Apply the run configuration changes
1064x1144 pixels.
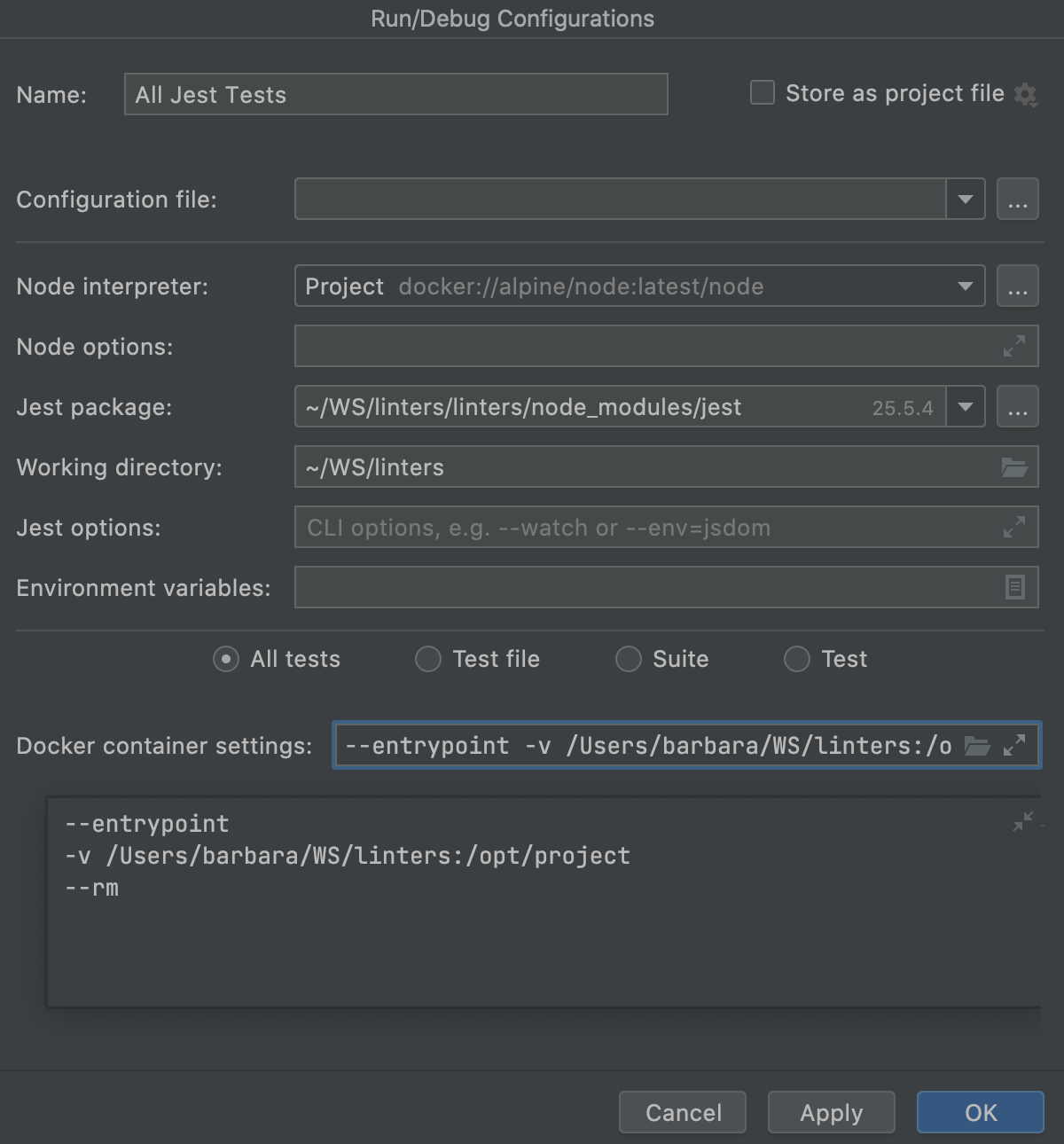point(830,1112)
